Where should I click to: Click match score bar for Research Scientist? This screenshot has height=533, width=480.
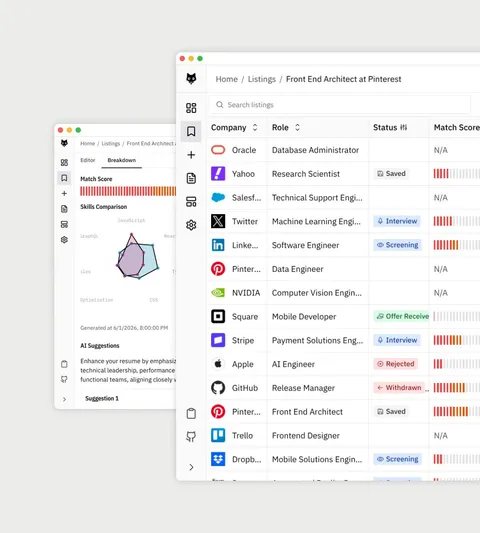pos(457,174)
